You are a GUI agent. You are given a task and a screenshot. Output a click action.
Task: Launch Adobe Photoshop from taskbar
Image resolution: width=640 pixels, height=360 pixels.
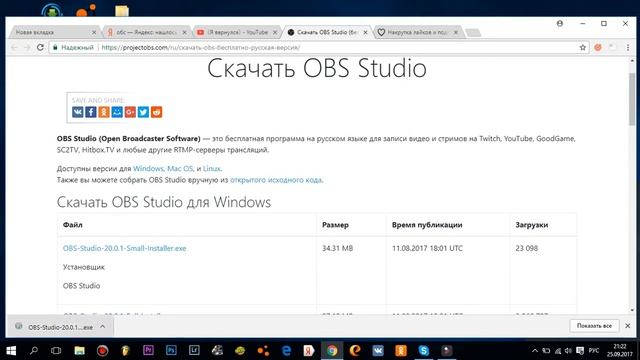click(x=171, y=350)
